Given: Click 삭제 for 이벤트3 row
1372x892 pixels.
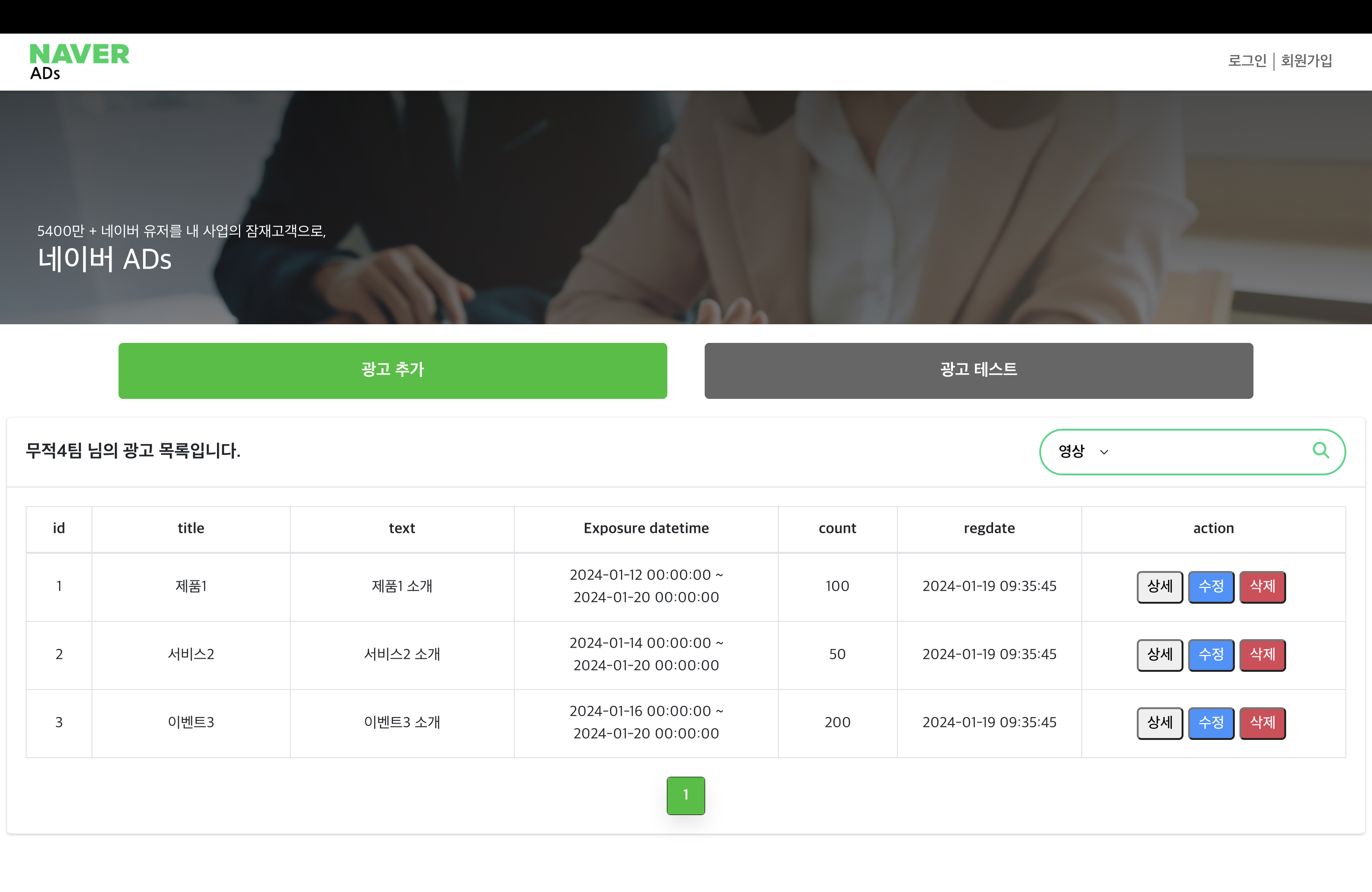Looking at the screenshot, I should click(1262, 723).
